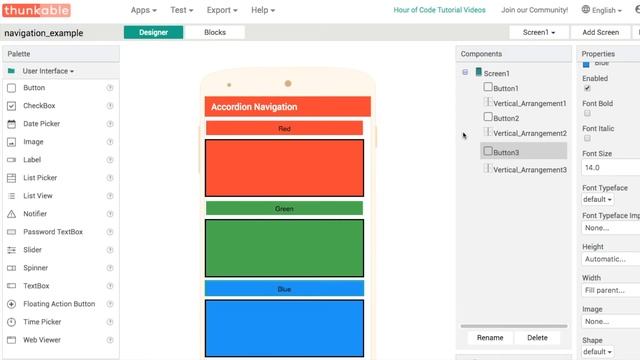Open Join our Community link
The image size is (640, 360).
pos(534,10)
